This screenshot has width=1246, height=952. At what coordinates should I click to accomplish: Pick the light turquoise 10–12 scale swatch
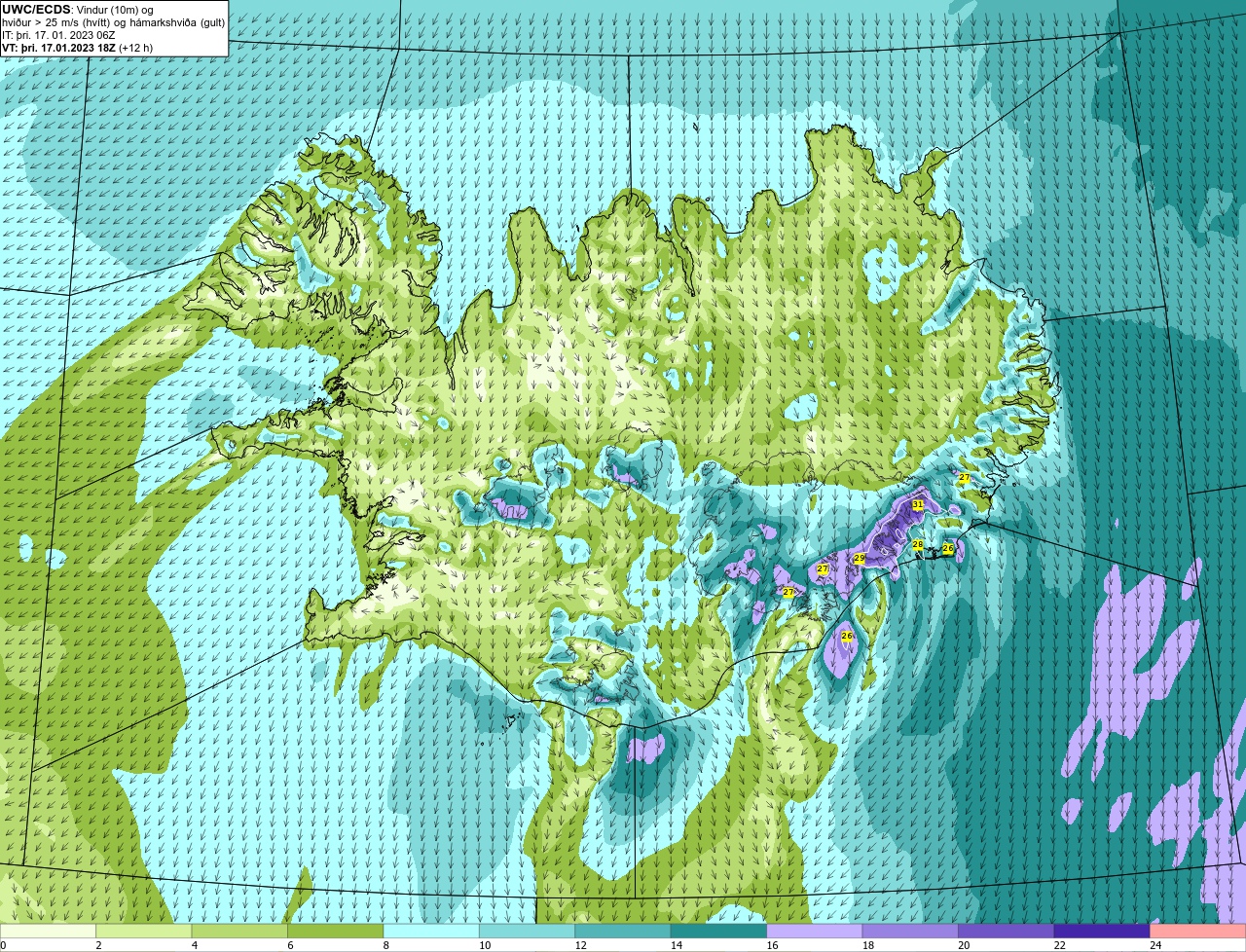pyautogui.click(x=528, y=932)
